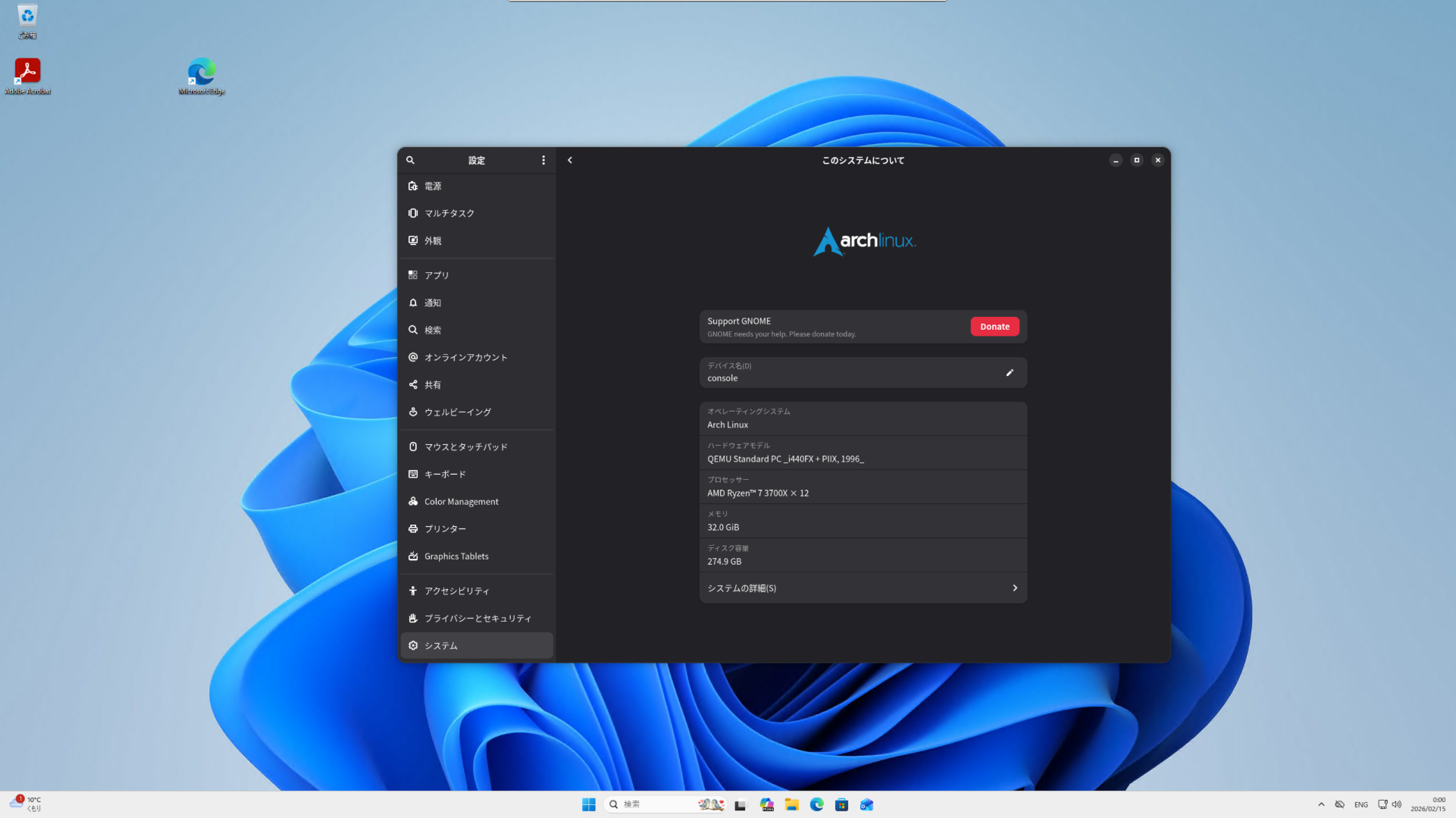Show hidden system tray icons
Screen dimensions: 1456x818
[1321, 804]
